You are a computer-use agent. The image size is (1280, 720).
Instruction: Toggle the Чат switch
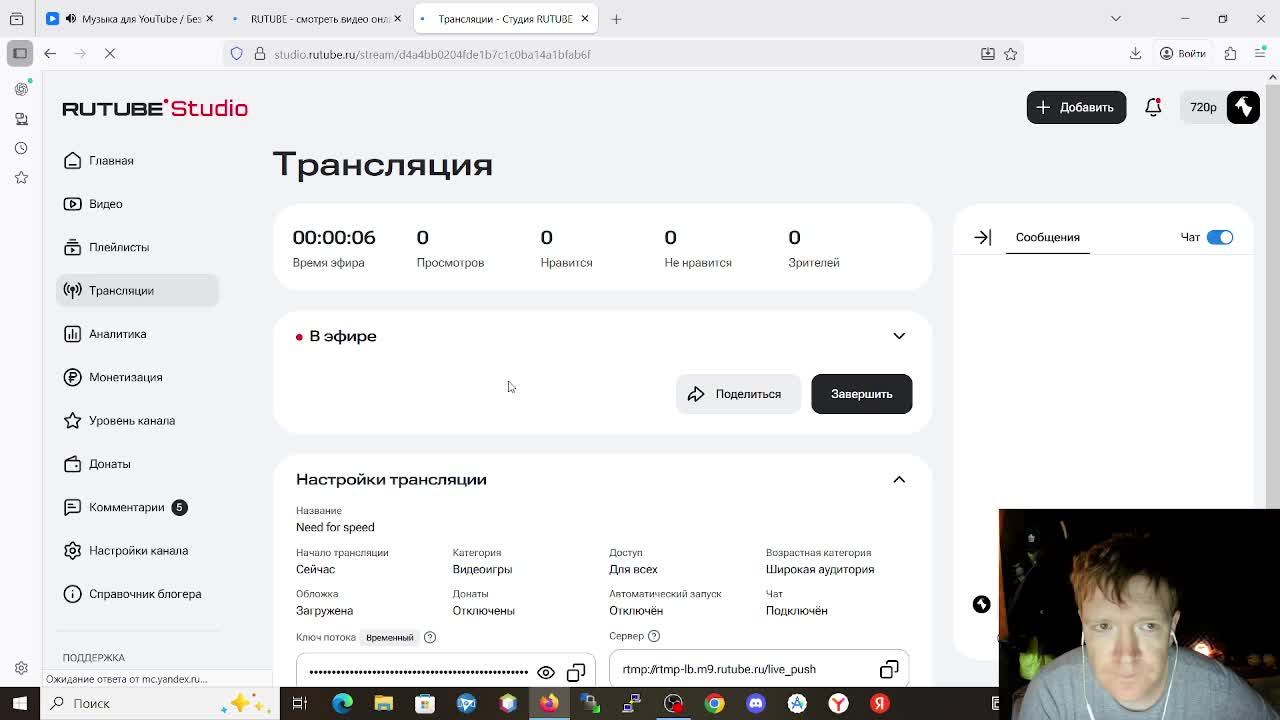pyautogui.click(x=1220, y=237)
